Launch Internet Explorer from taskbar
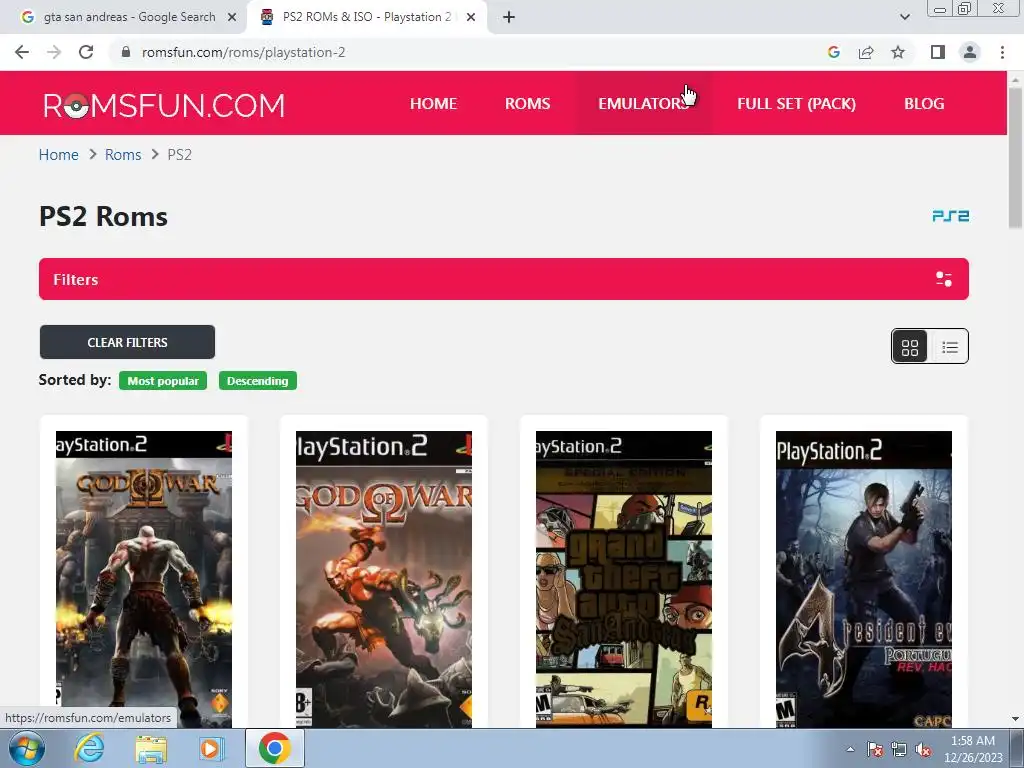 89,748
